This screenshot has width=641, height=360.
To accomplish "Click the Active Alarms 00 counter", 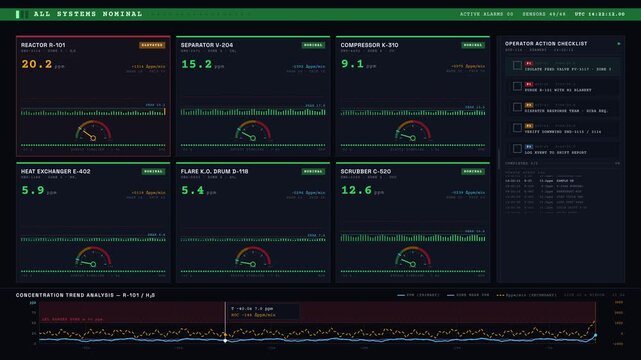I will click(x=486, y=14).
